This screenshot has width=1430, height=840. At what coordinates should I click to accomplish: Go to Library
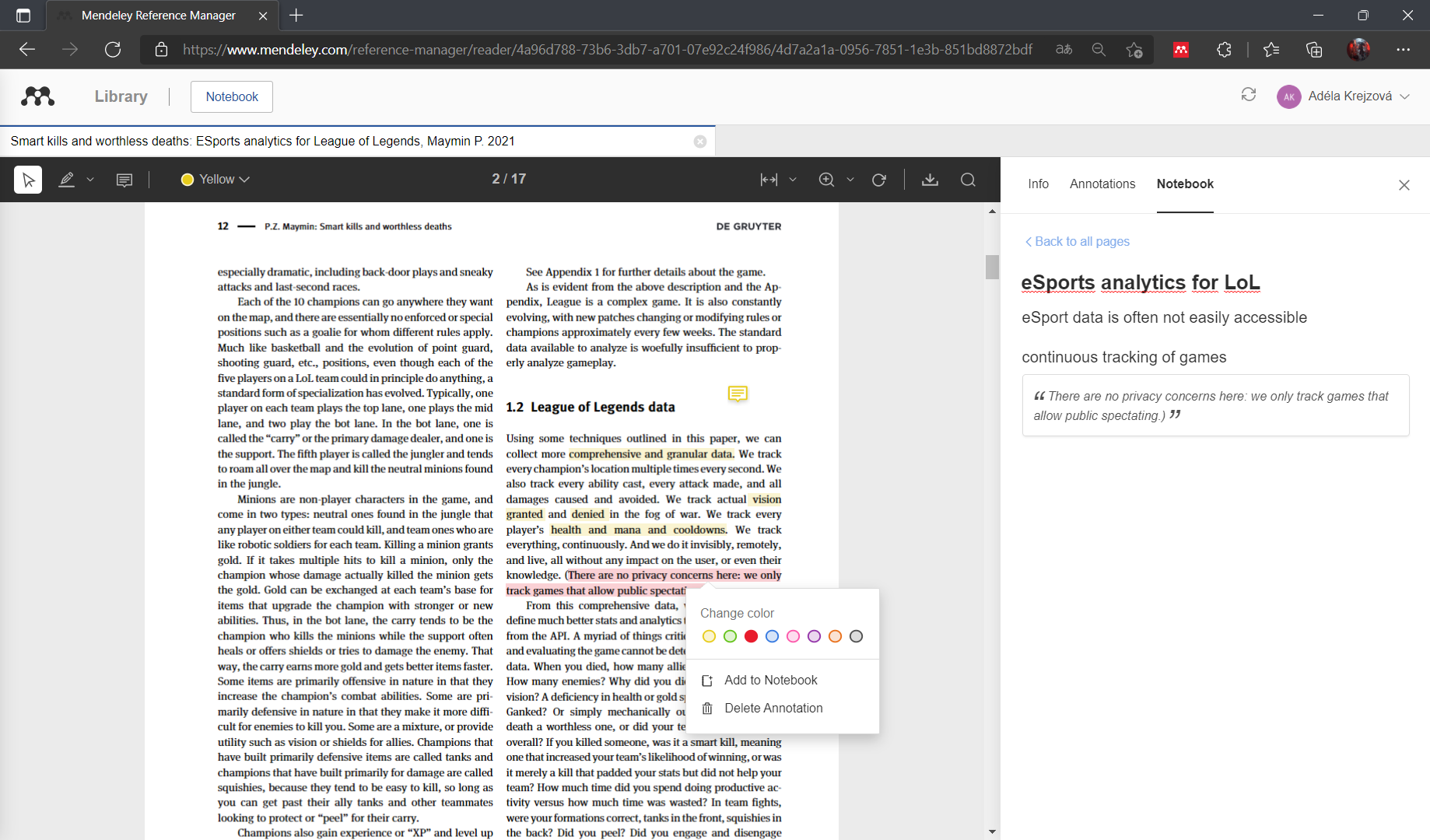pyautogui.click(x=121, y=96)
